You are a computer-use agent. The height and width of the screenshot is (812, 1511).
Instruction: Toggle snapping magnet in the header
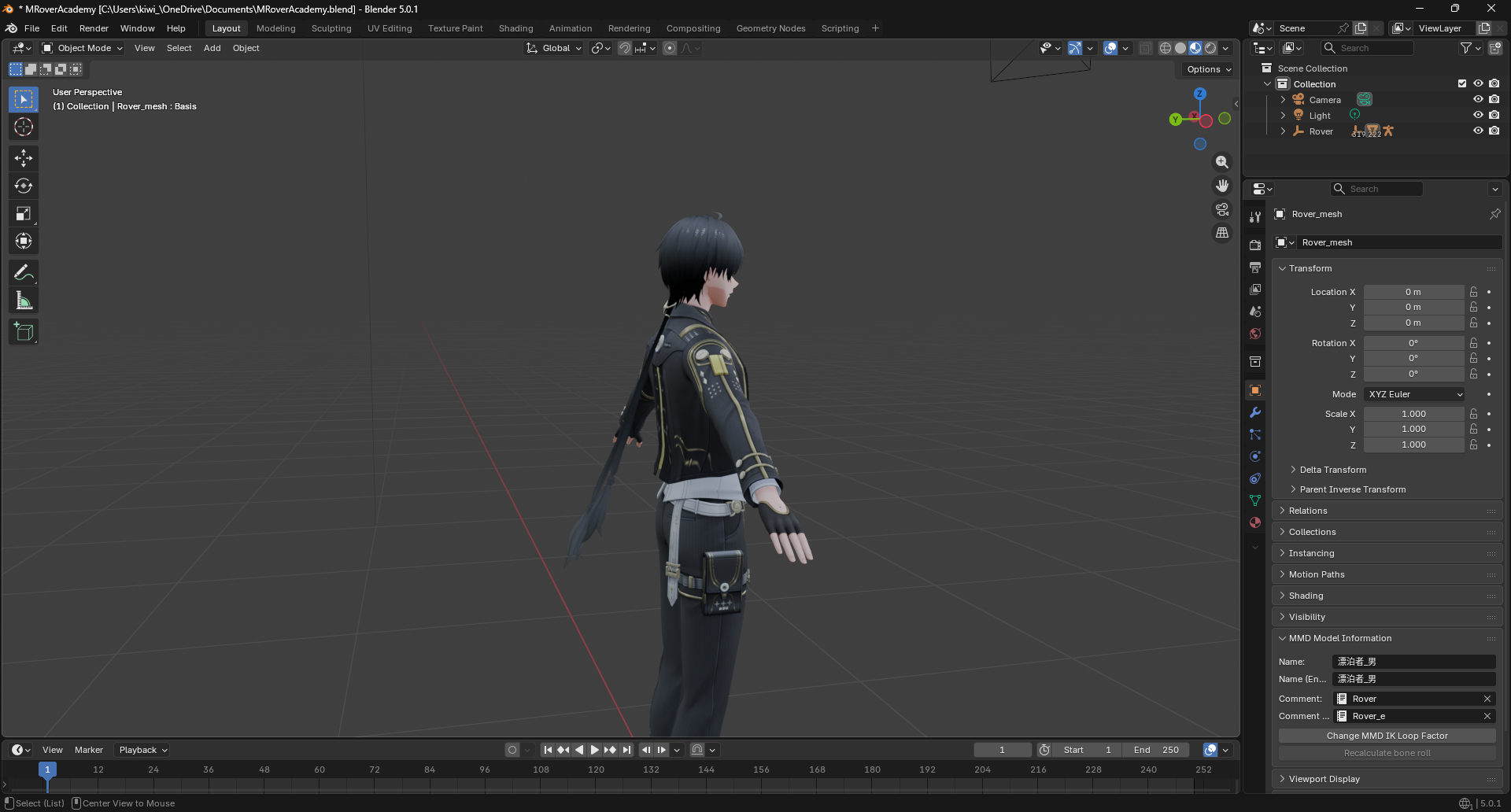click(625, 48)
